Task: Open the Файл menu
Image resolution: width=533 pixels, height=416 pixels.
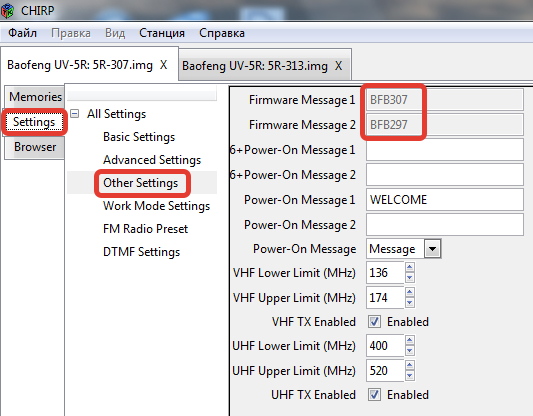Action: tap(22, 33)
